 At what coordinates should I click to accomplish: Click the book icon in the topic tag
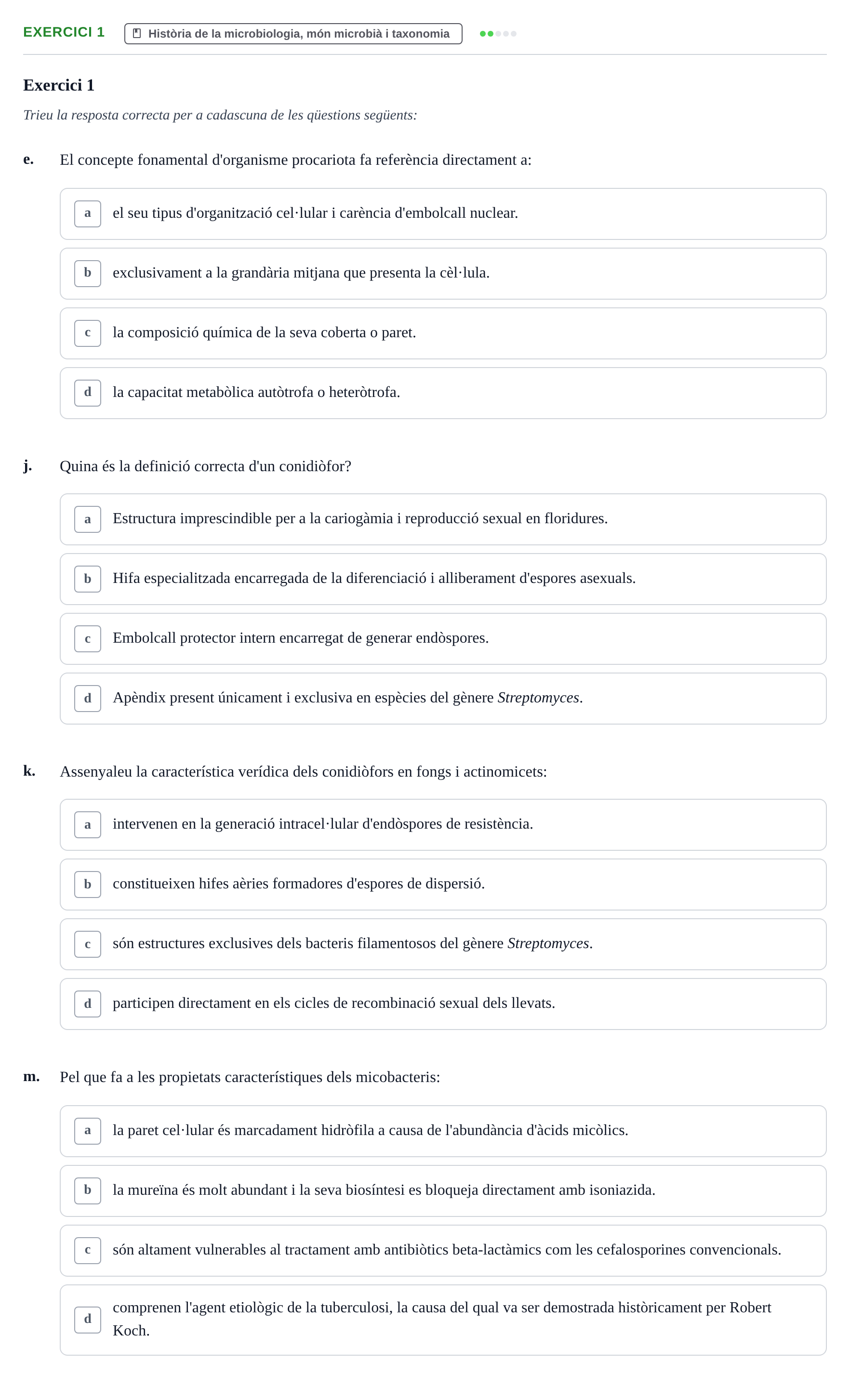click(137, 34)
